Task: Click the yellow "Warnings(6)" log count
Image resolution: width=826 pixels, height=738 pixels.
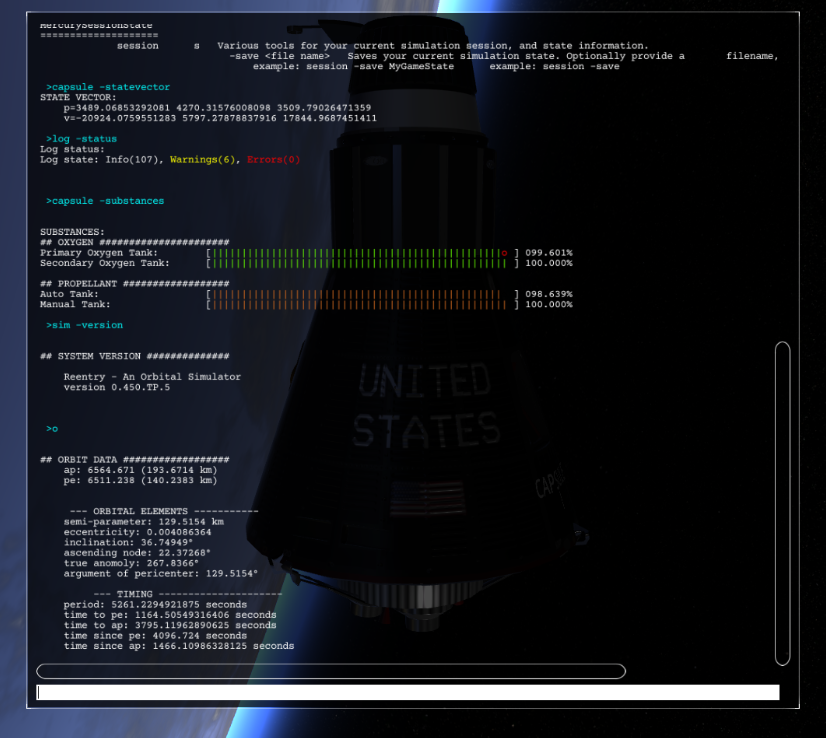Action: coord(205,160)
